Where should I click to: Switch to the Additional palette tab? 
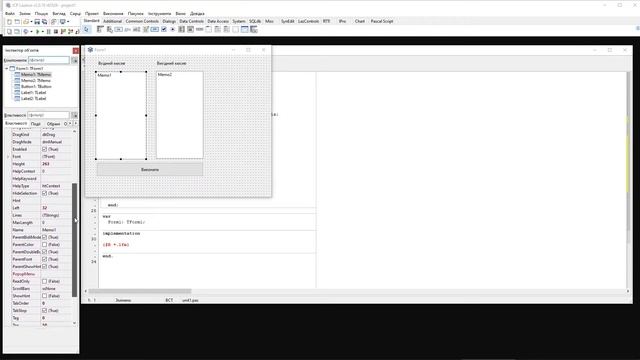(x=112, y=21)
